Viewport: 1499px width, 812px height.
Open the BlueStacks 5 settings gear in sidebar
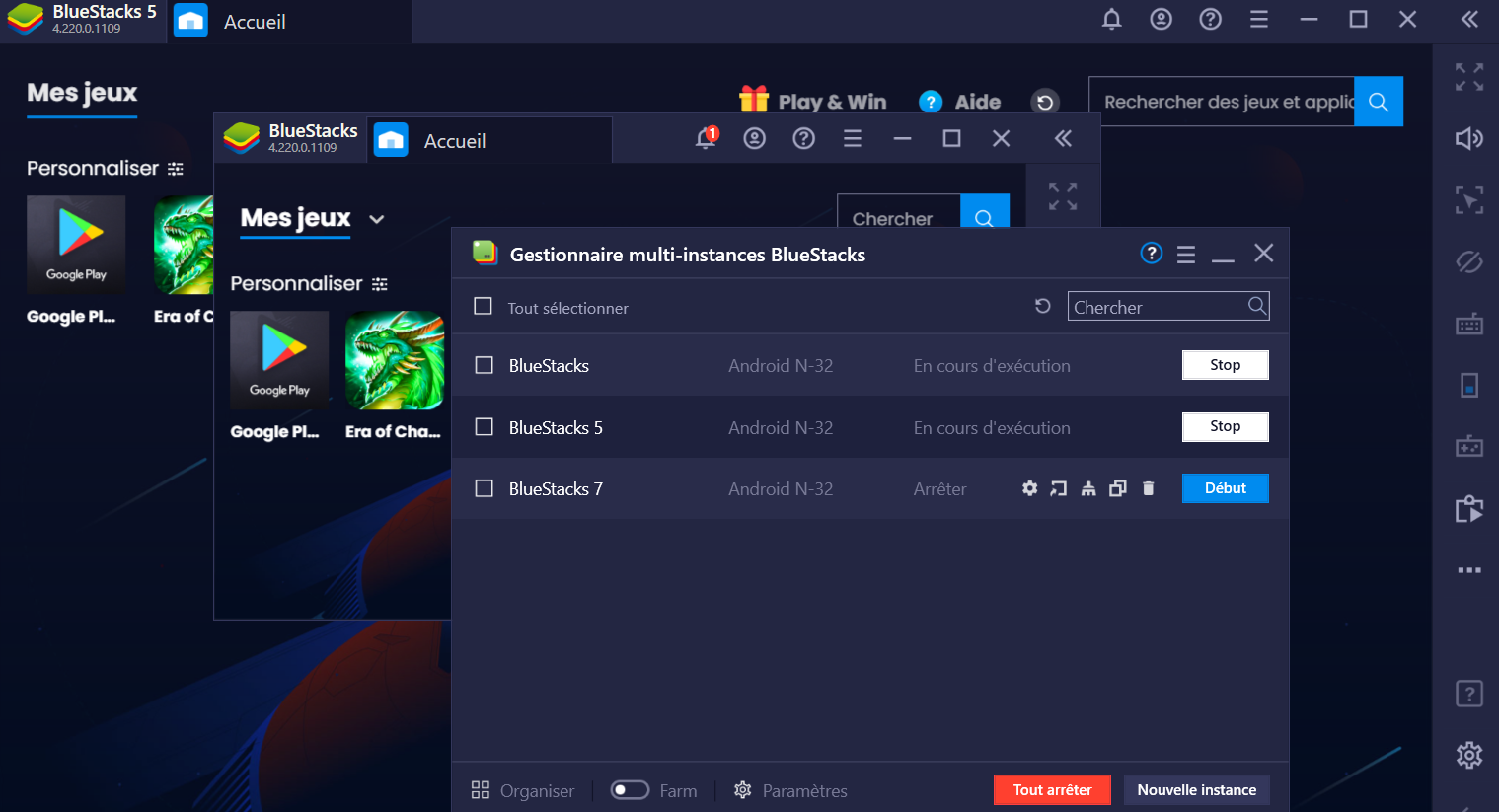[x=1469, y=755]
